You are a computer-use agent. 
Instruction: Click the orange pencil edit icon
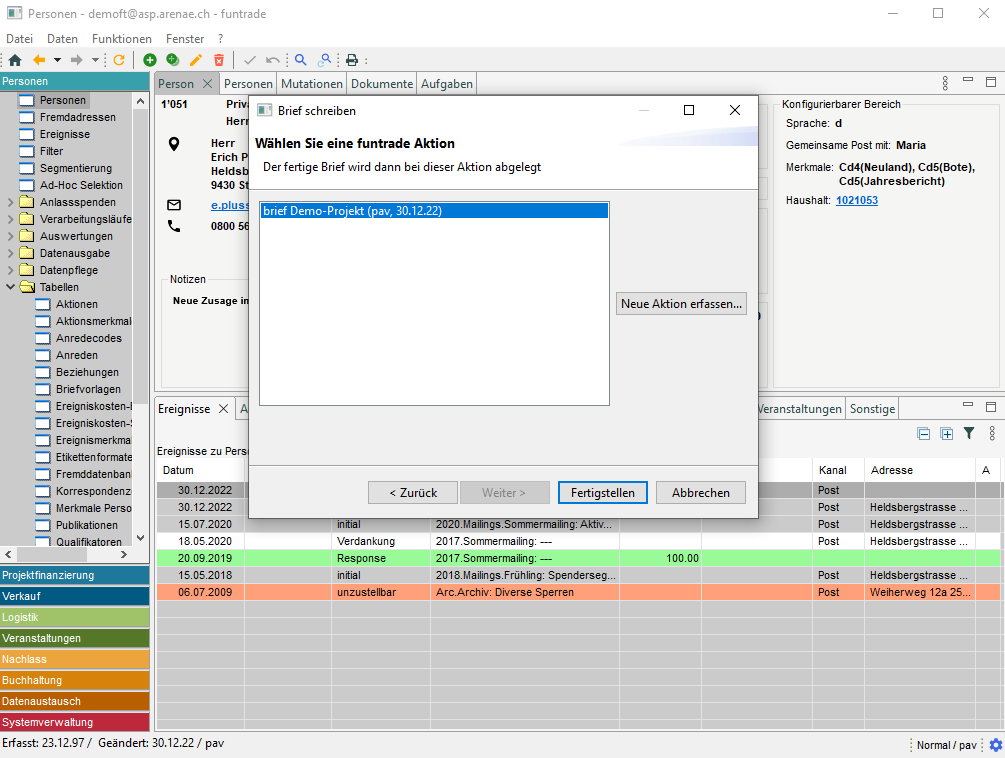tap(196, 60)
